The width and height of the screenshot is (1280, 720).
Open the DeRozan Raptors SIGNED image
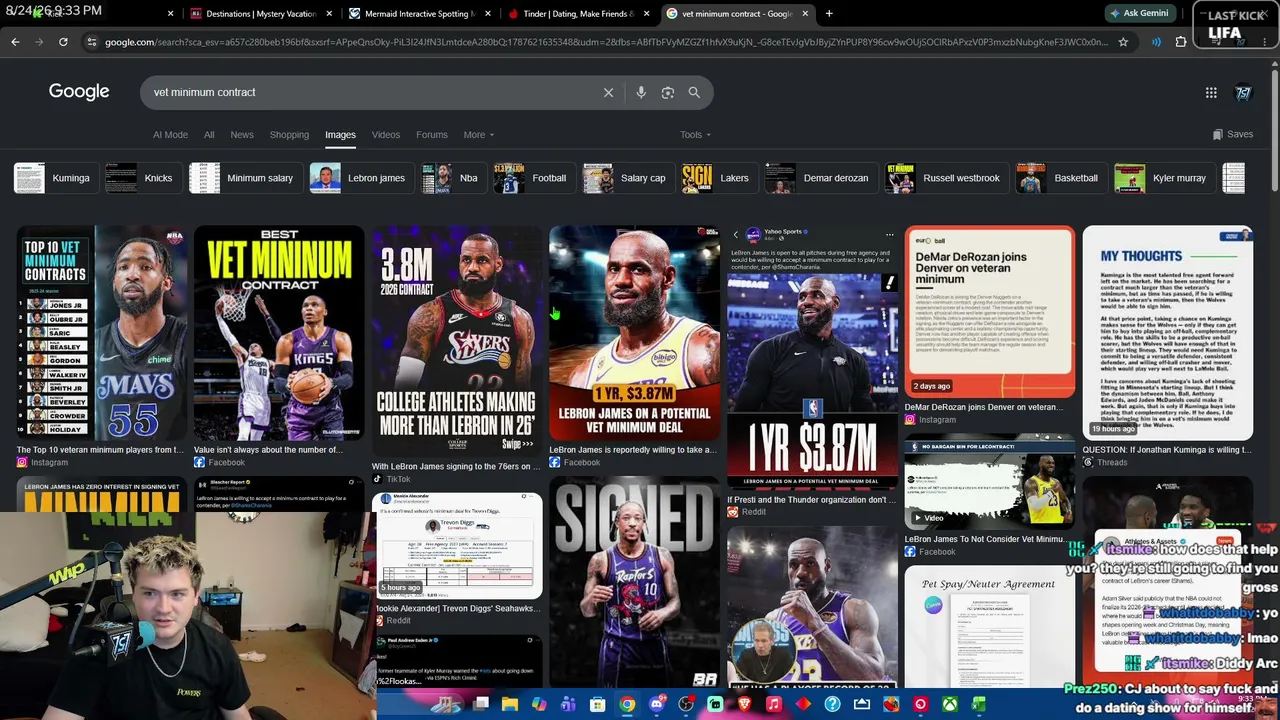[634, 581]
